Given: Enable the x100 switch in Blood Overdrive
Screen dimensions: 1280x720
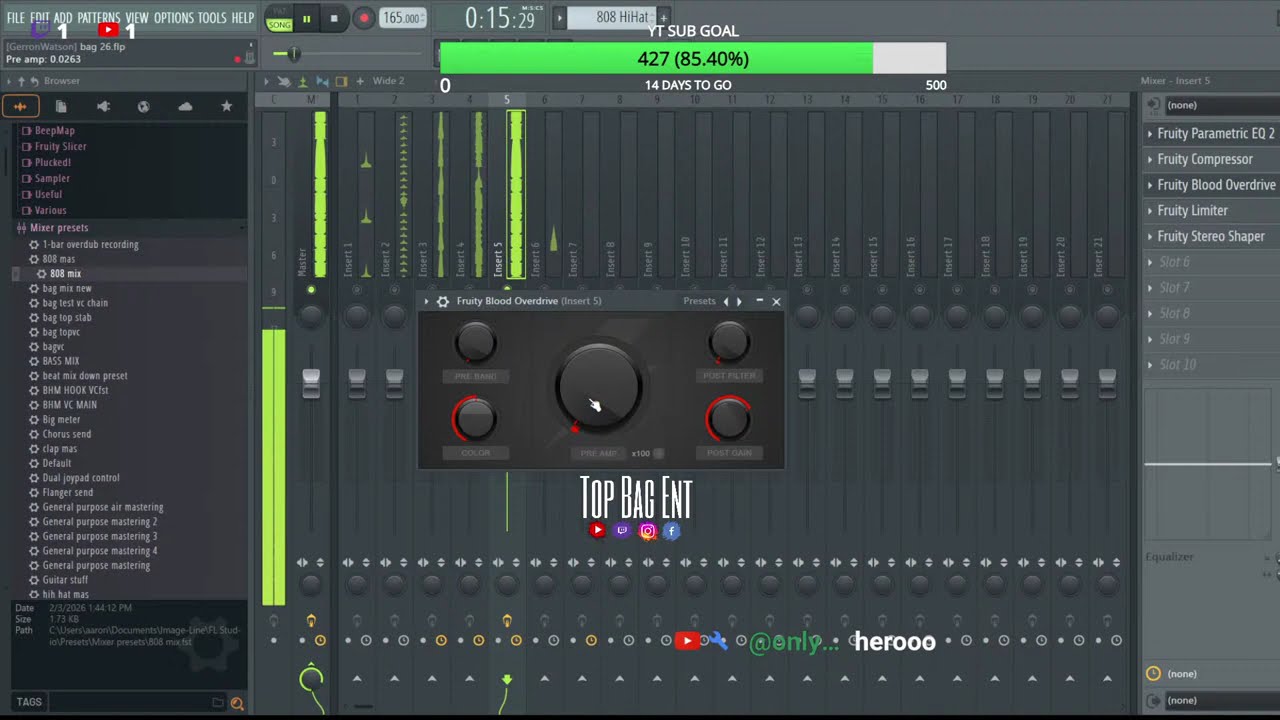Looking at the screenshot, I should (x=658, y=453).
